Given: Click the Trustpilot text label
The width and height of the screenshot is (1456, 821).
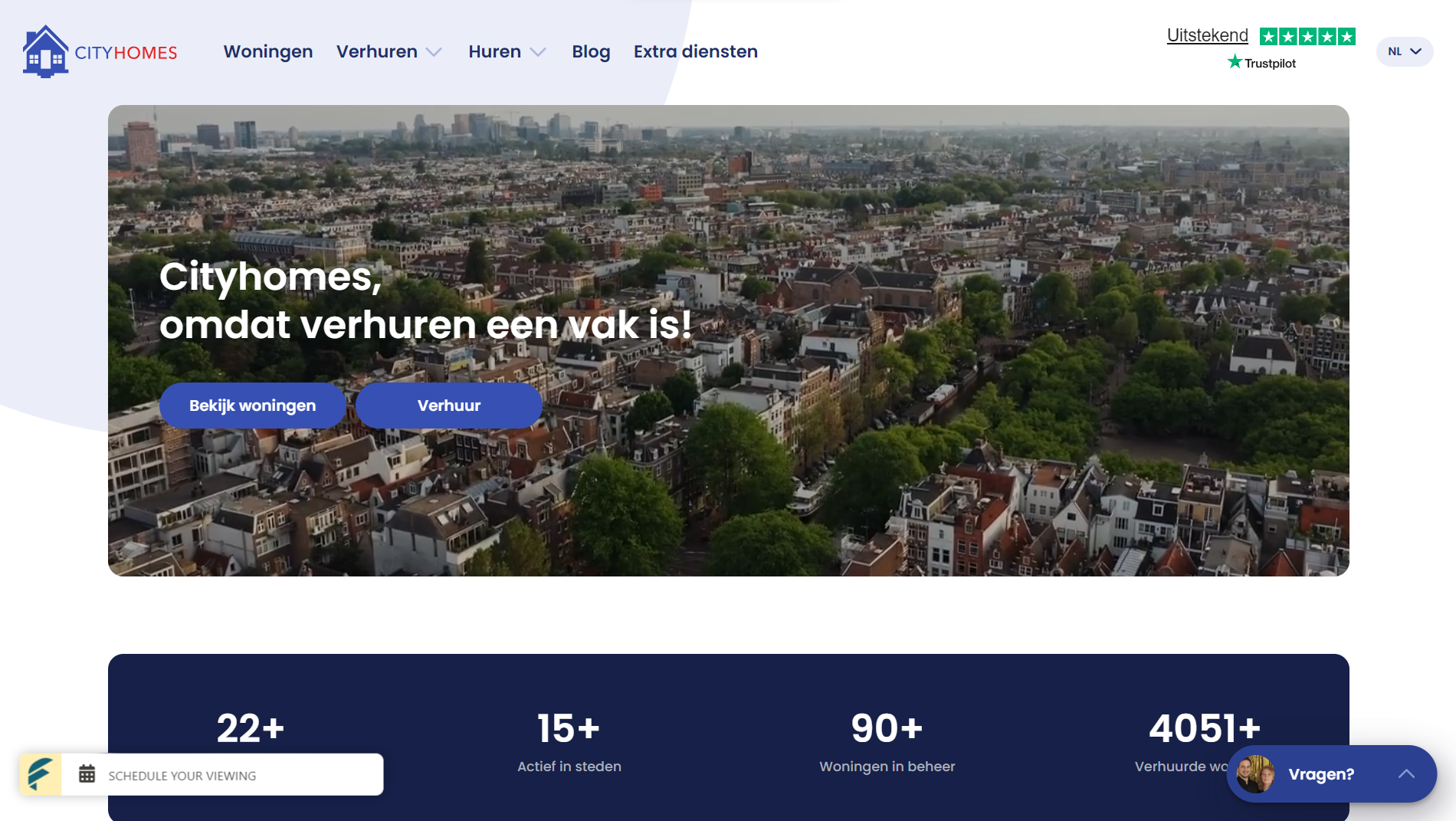Looking at the screenshot, I should pyautogui.click(x=1270, y=64).
